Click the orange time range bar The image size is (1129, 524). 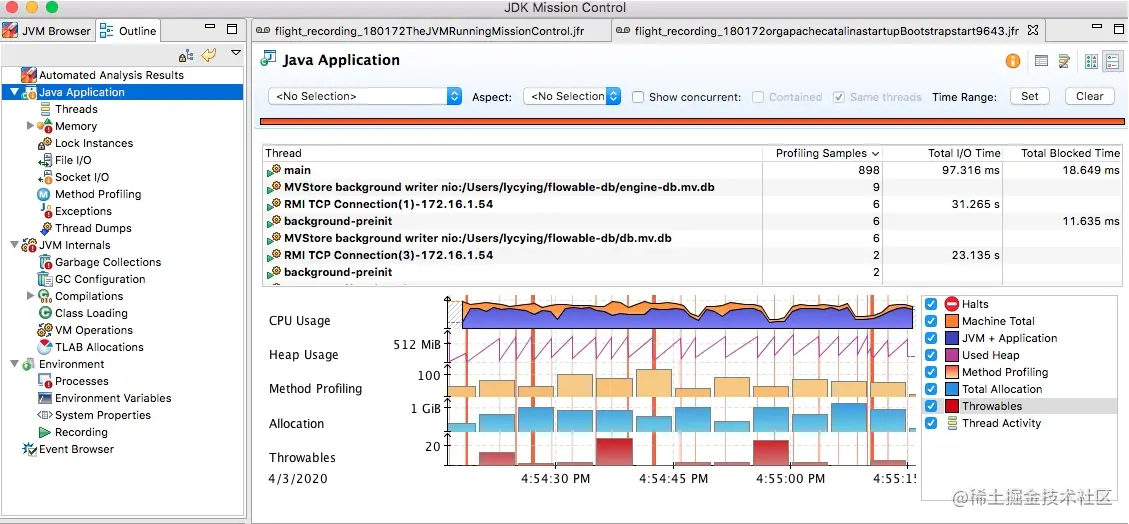click(x=692, y=122)
